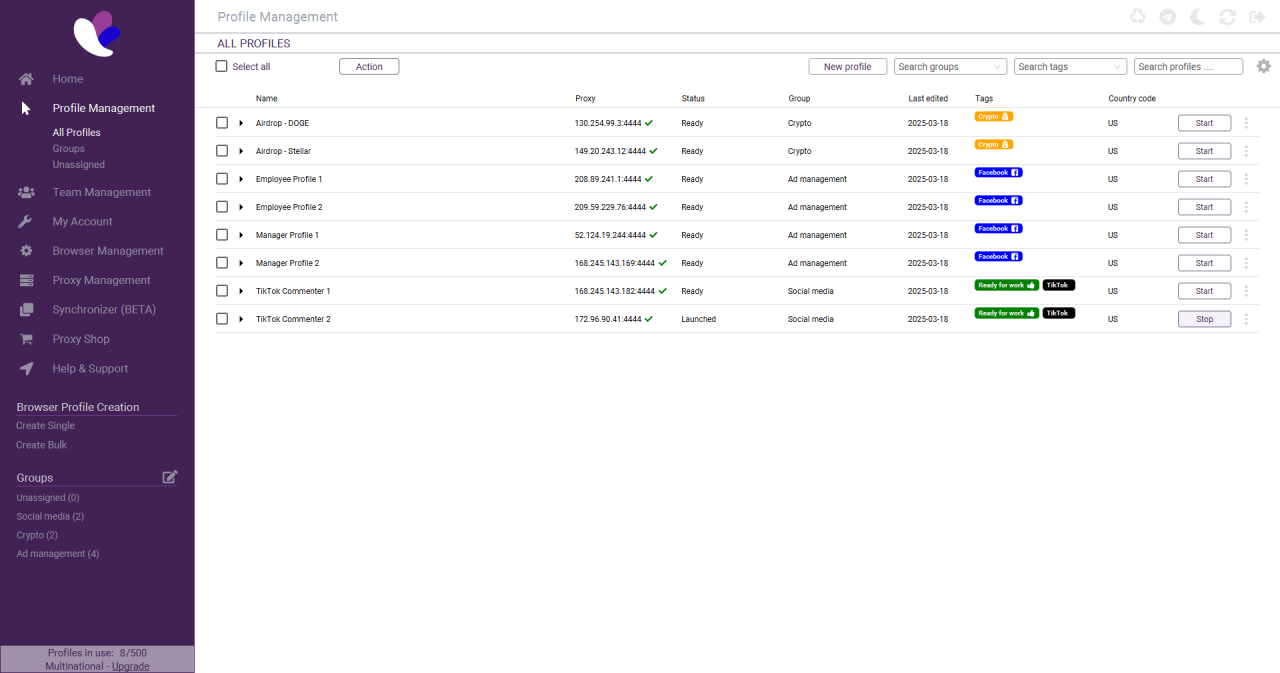The image size is (1280, 673).
Task: Open the Search tags dropdown
Action: [x=1070, y=67]
